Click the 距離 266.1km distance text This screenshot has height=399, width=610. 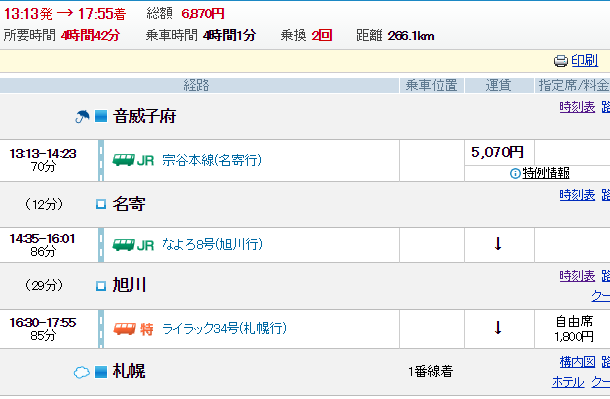395,36
